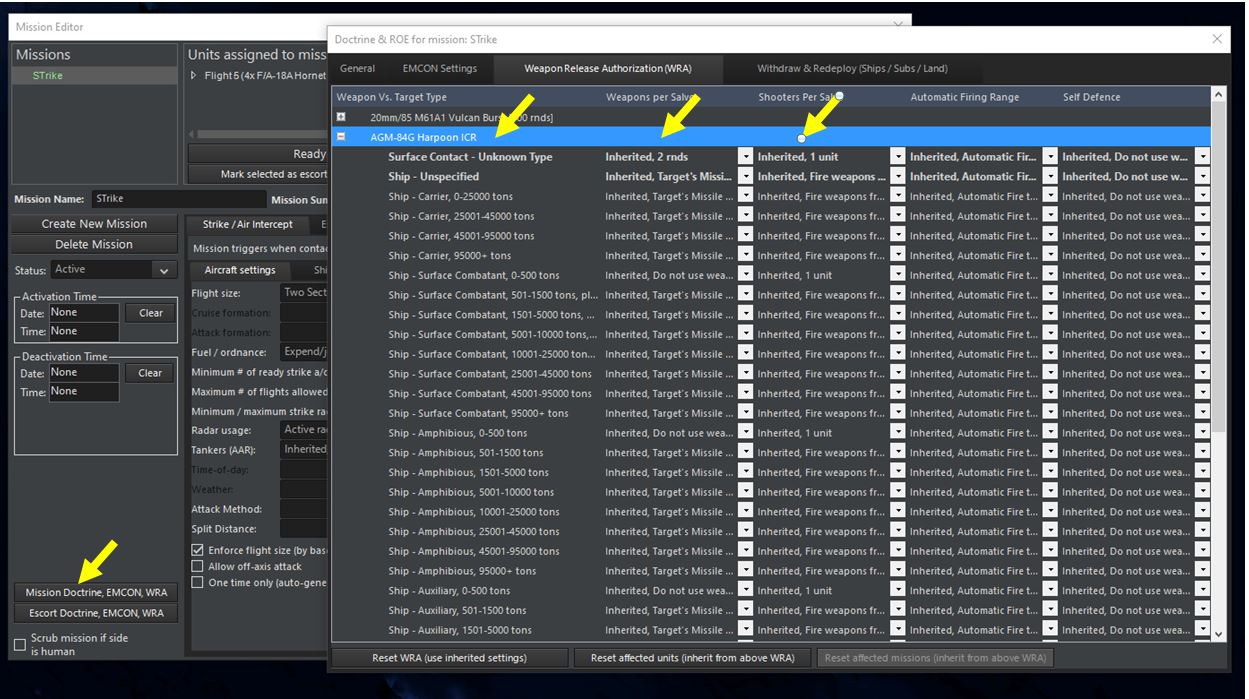The width and height of the screenshot is (1249, 699).
Task: Click the Ready button in Mission Editor
Action: 258,154
